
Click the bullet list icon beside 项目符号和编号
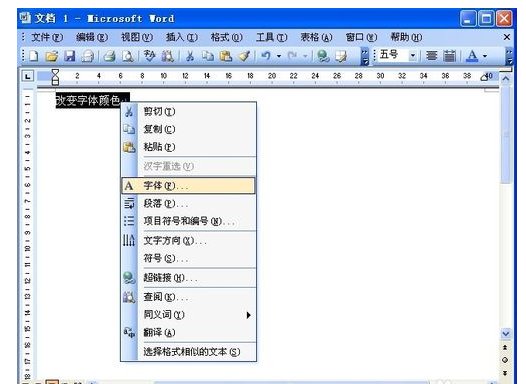[x=129, y=221]
